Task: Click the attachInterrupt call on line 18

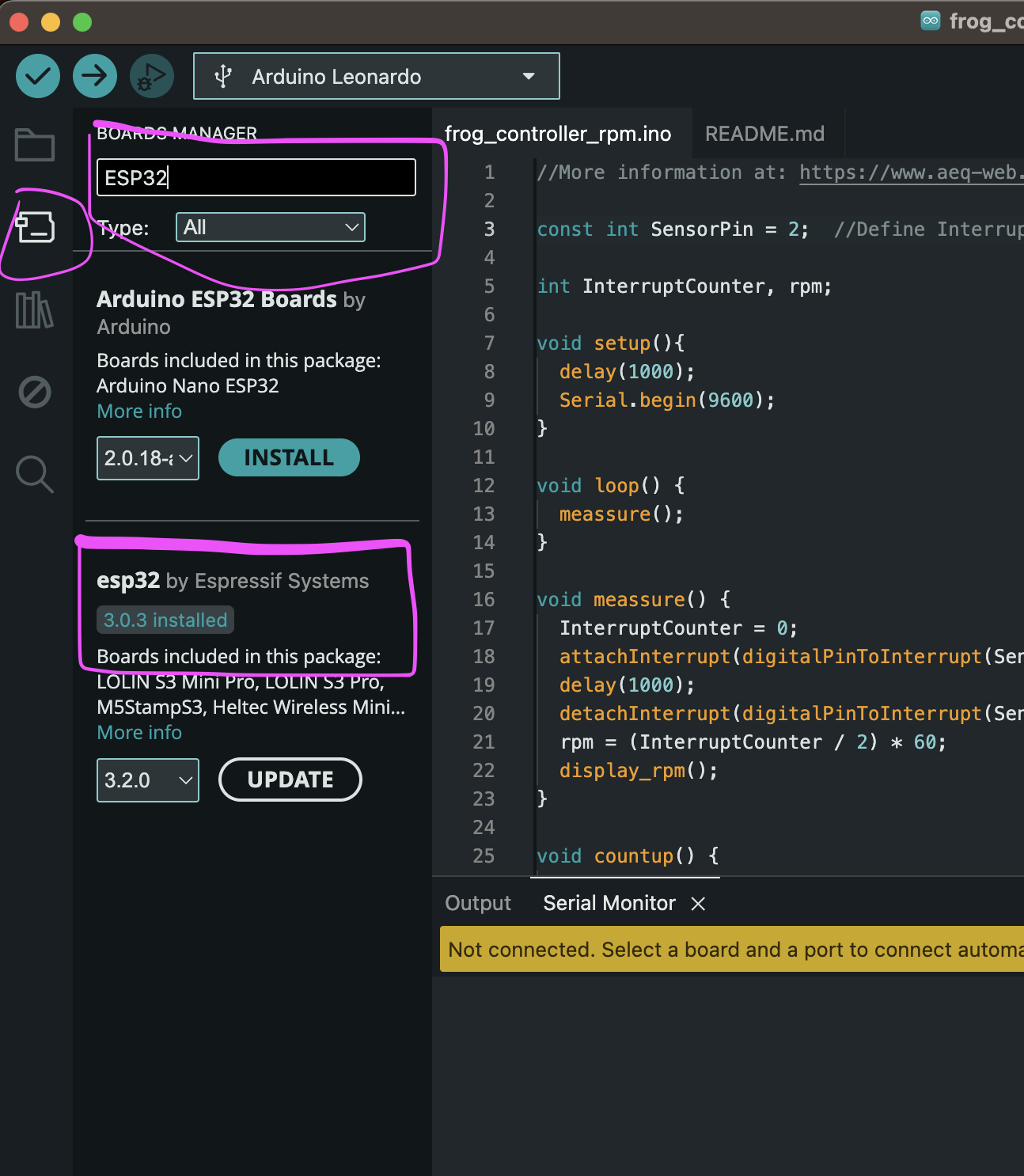Action: tap(791, 657)
